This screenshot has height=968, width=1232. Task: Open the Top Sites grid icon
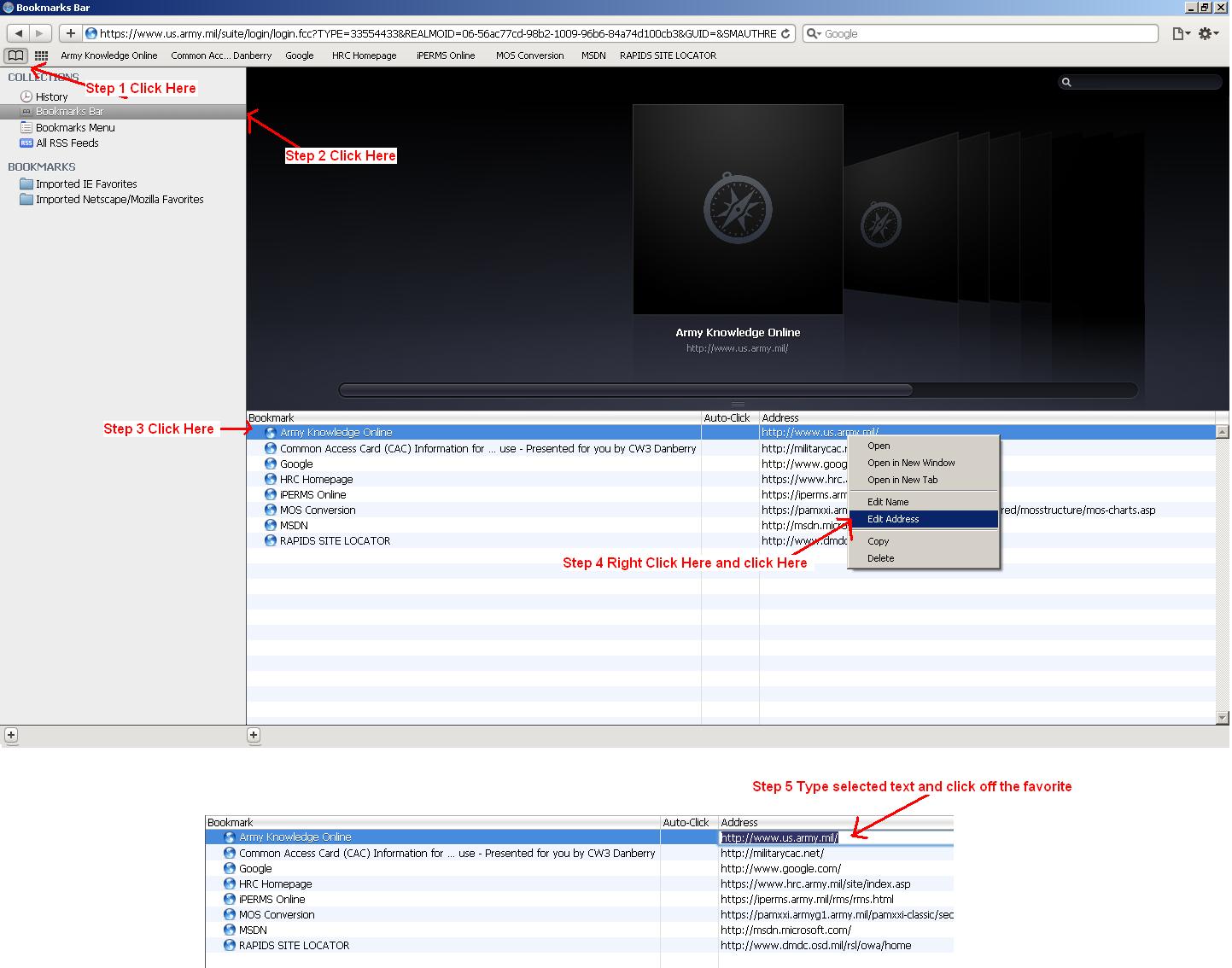click(41, 56)
